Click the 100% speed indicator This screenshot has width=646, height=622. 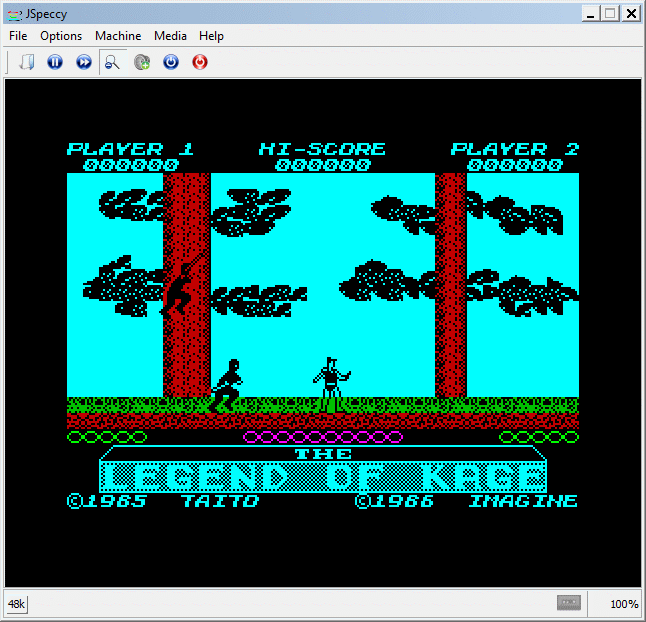(x=623, y=604)
